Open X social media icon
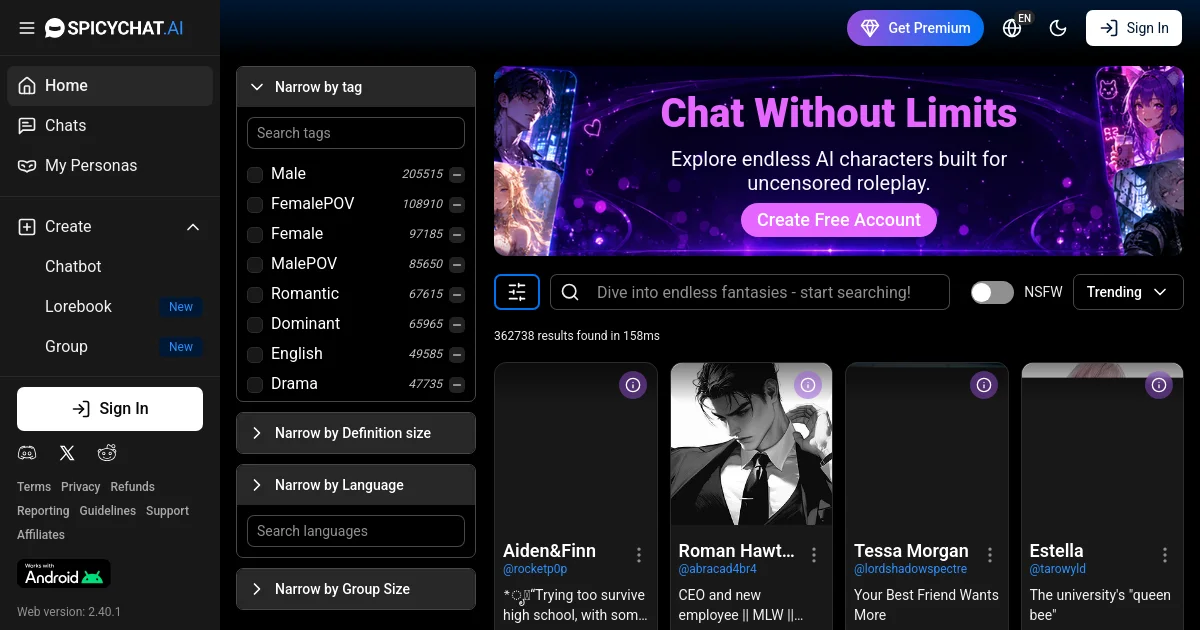 tap(67, 453)
